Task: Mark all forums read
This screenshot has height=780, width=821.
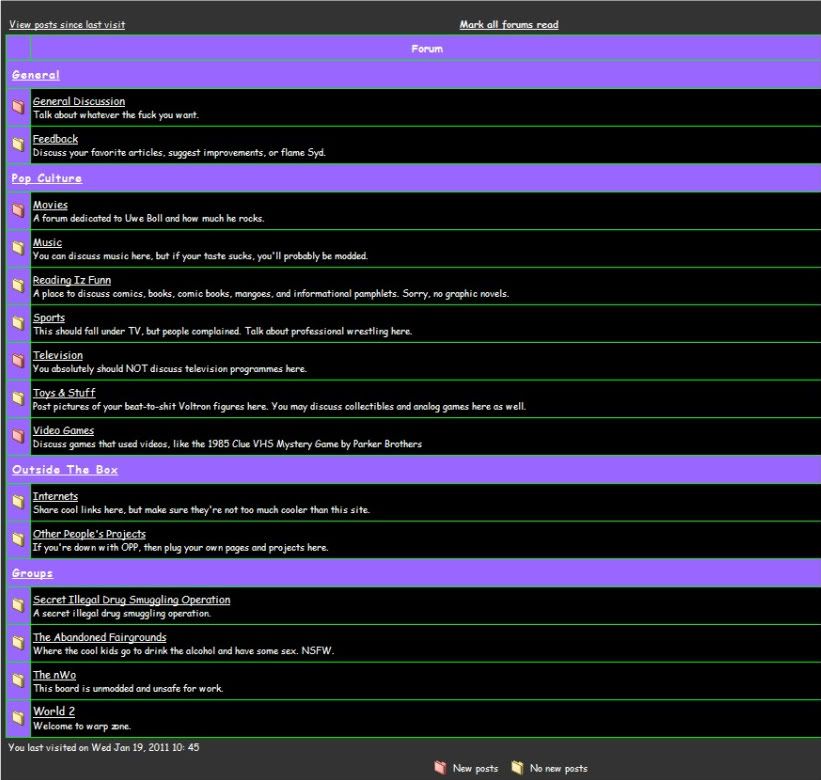Action: click(x=509, y=25)
